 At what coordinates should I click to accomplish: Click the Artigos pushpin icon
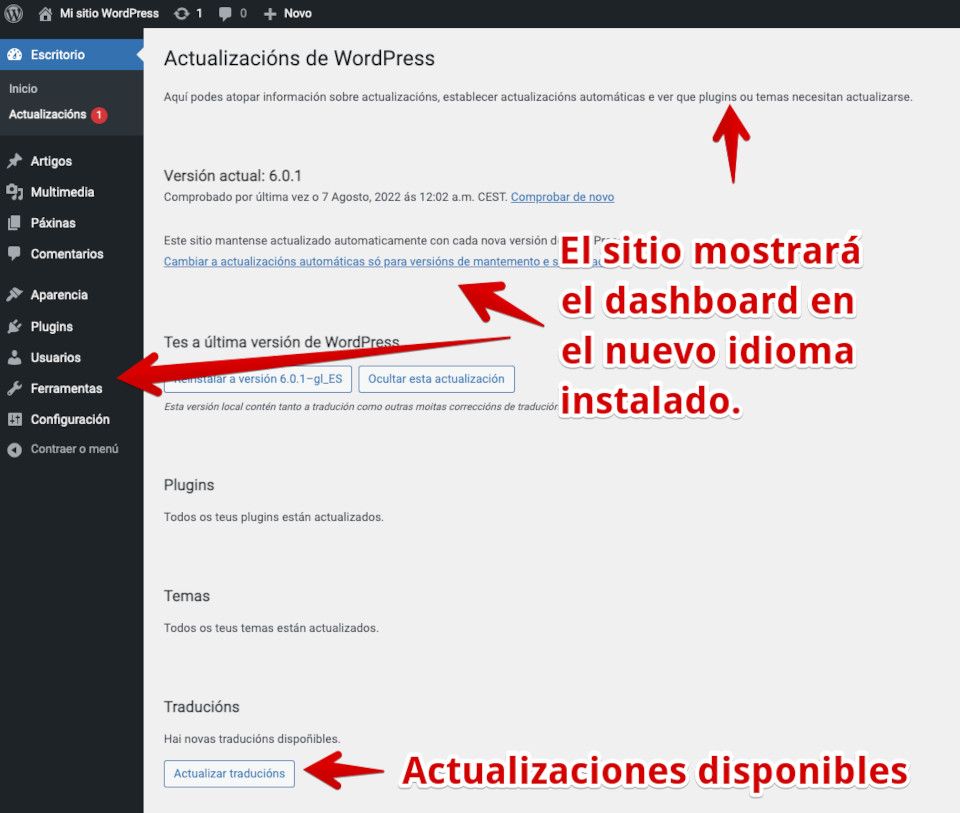[15, 160]
